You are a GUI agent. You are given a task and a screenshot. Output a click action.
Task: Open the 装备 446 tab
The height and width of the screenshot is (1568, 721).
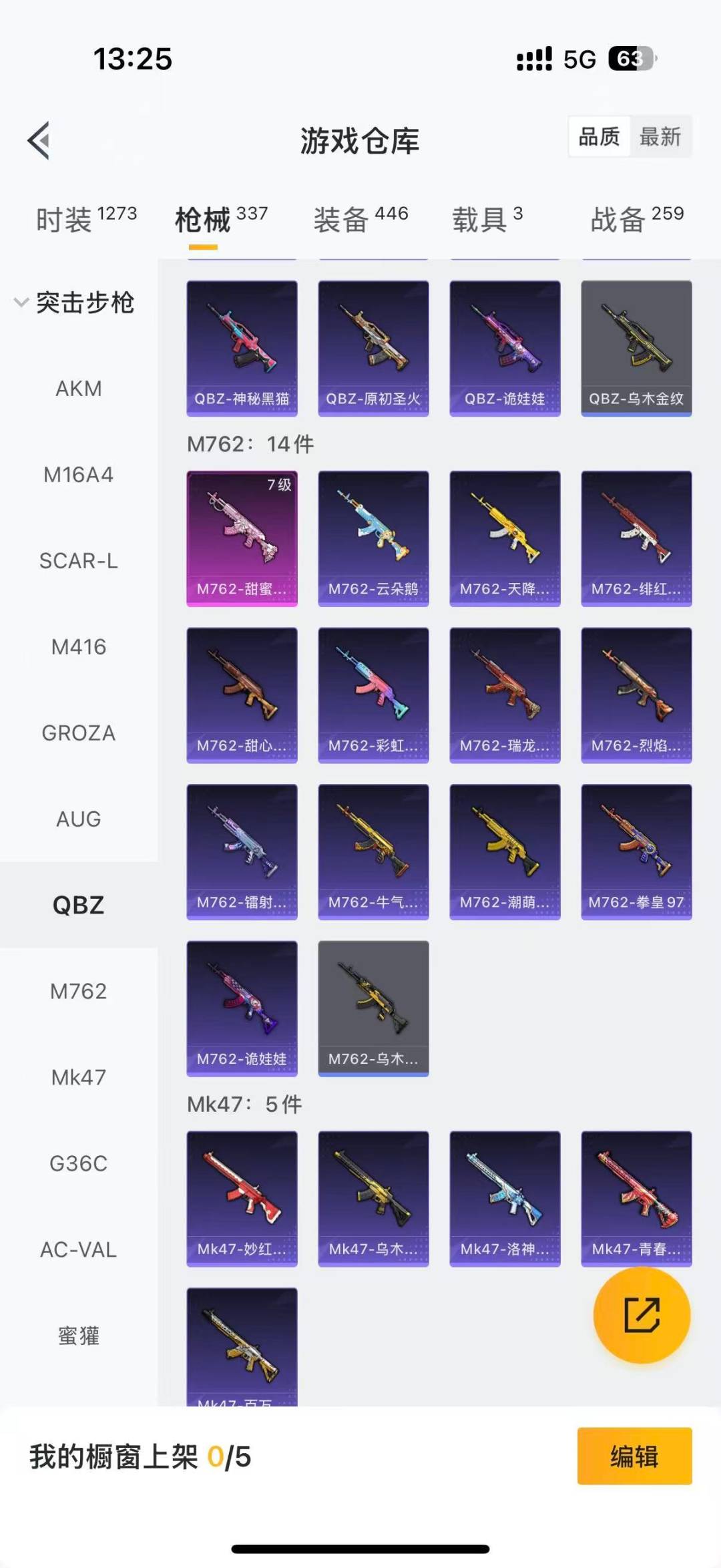click(x=360, y=220)
